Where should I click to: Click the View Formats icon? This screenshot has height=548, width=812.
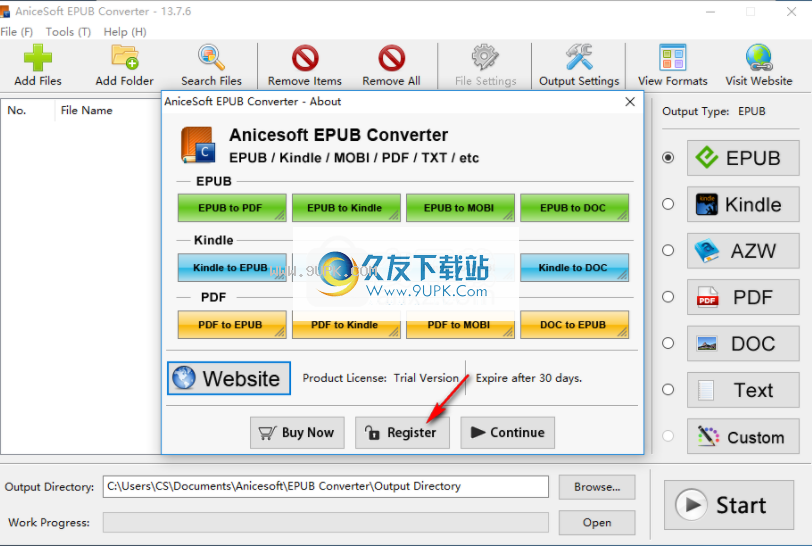pos(673,57)
